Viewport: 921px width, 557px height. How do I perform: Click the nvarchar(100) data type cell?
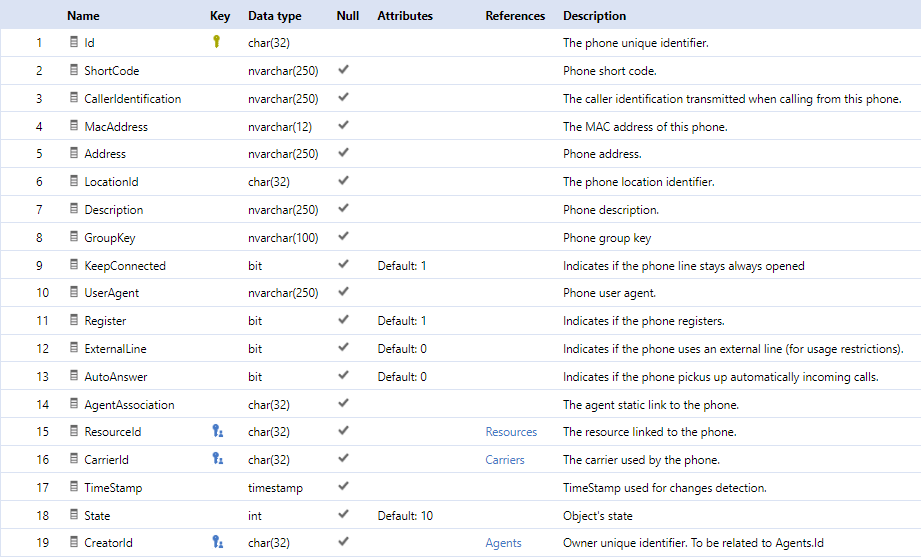pos(283,238)
